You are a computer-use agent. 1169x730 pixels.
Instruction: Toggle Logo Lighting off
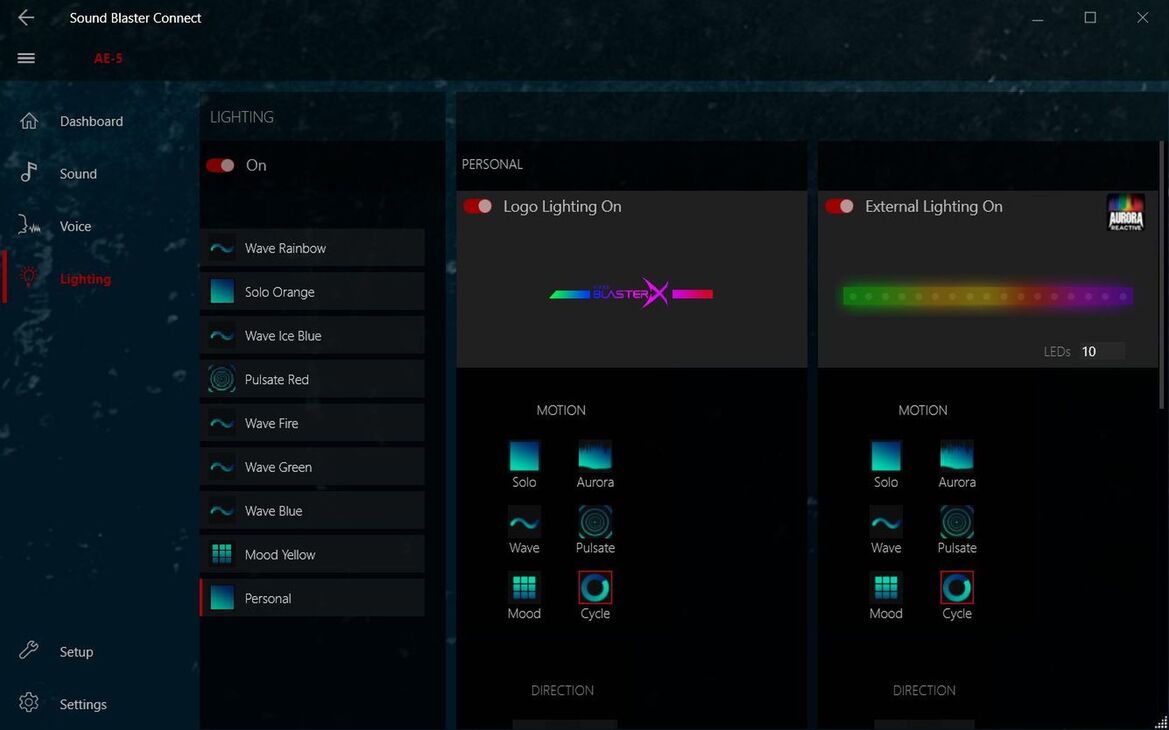(x=478, y=206)
